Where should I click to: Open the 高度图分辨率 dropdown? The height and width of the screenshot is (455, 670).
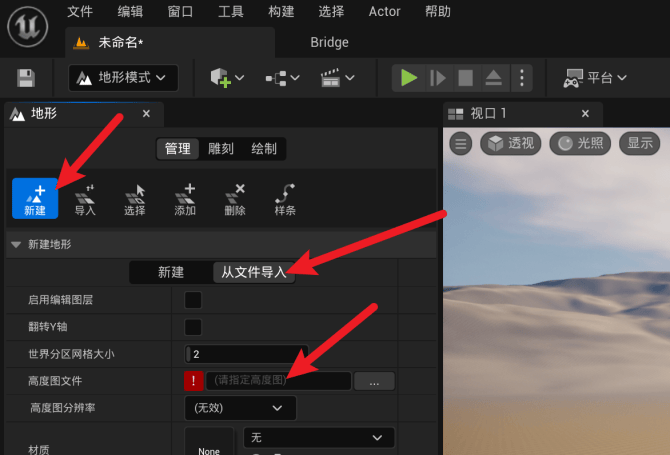coord(240,408)
